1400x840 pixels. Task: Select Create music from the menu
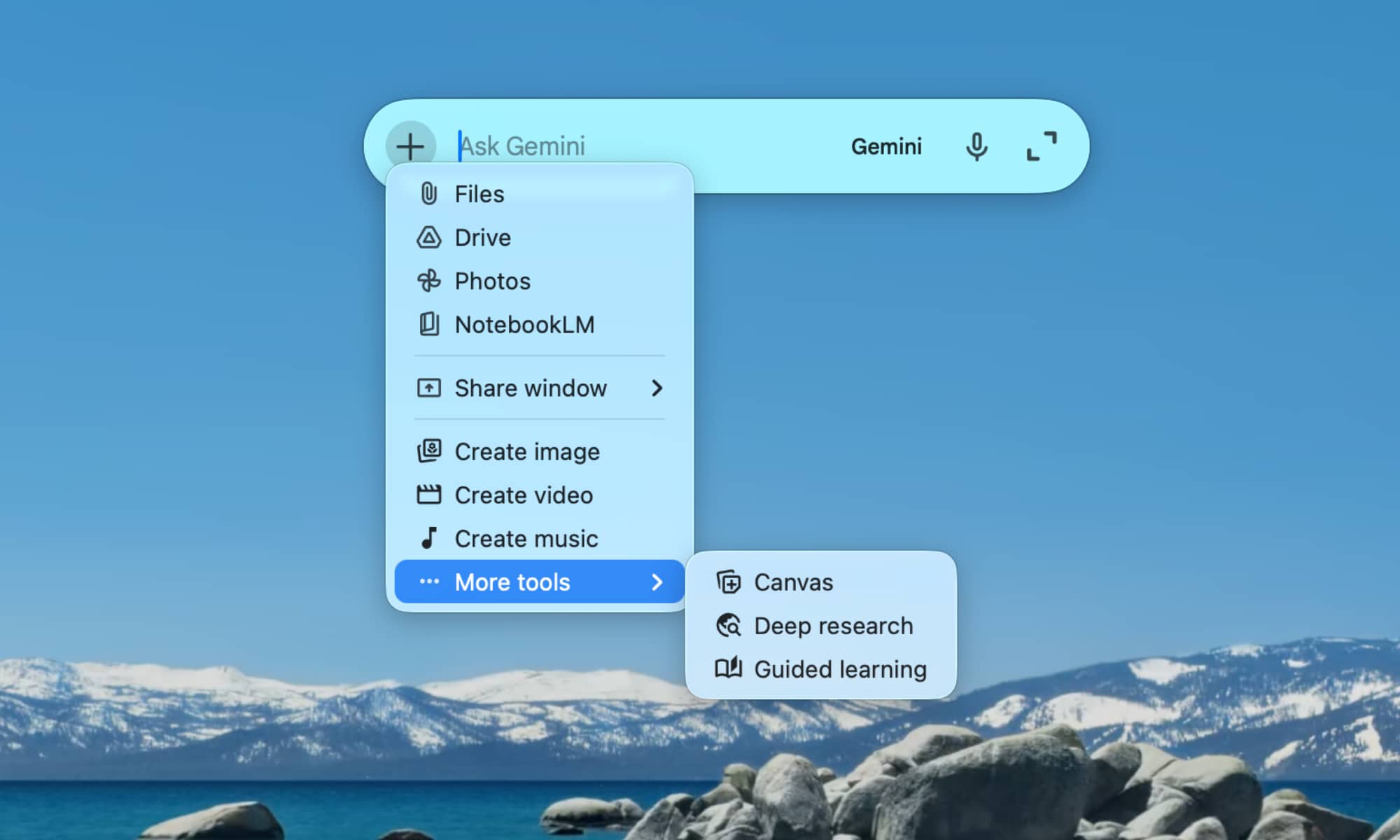point(526,538)
